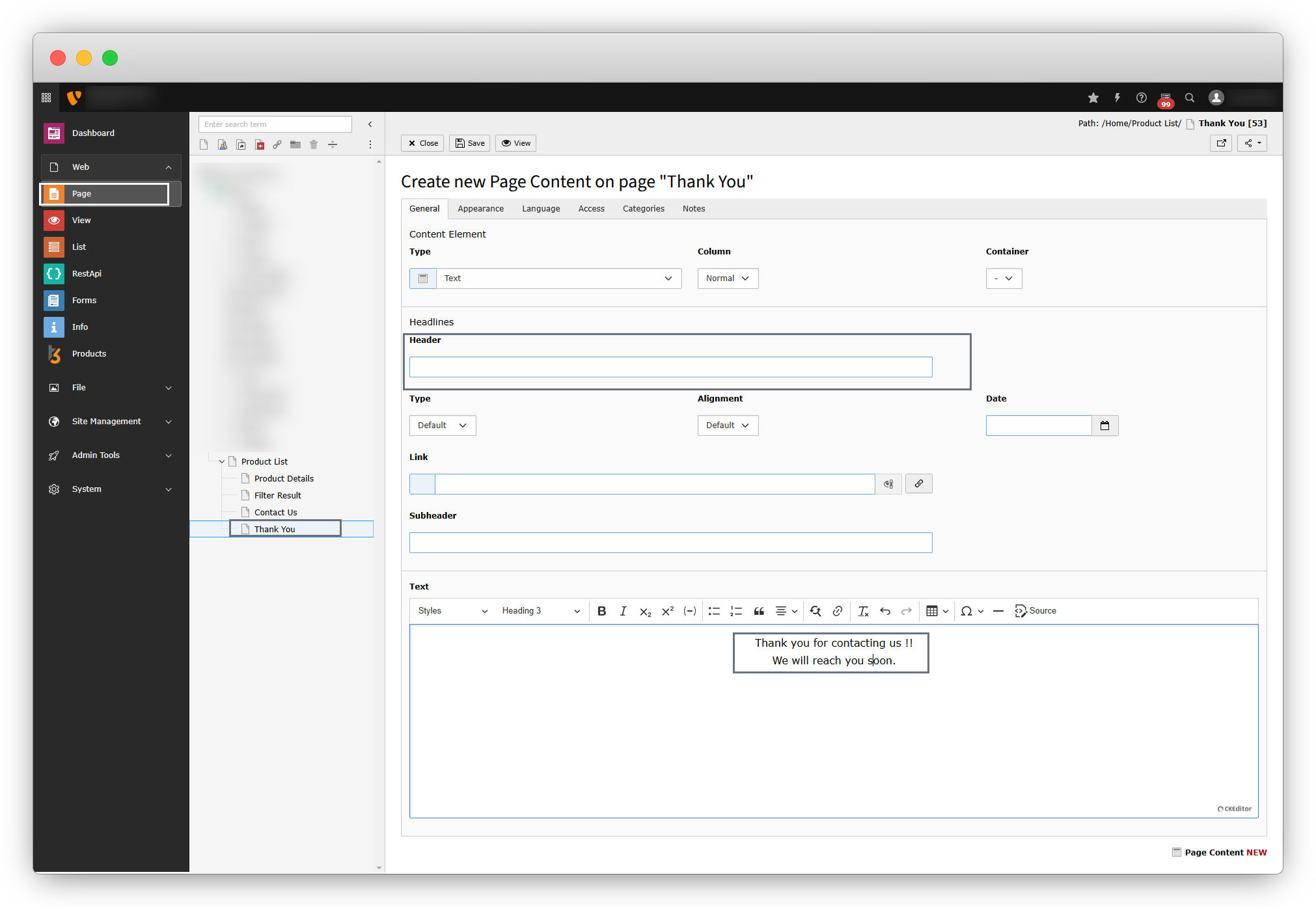Open the date picker calendar icon
This screenshot has width=1316, height=907.
[x=1104, y=426]
